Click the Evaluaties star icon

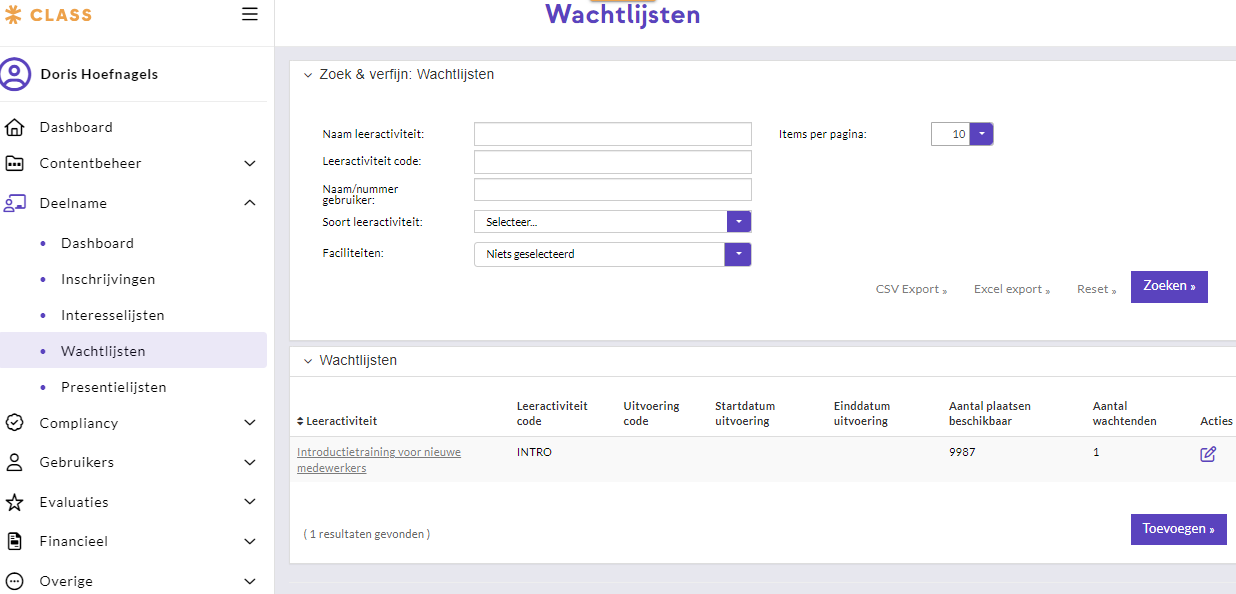tap(15, 502)
